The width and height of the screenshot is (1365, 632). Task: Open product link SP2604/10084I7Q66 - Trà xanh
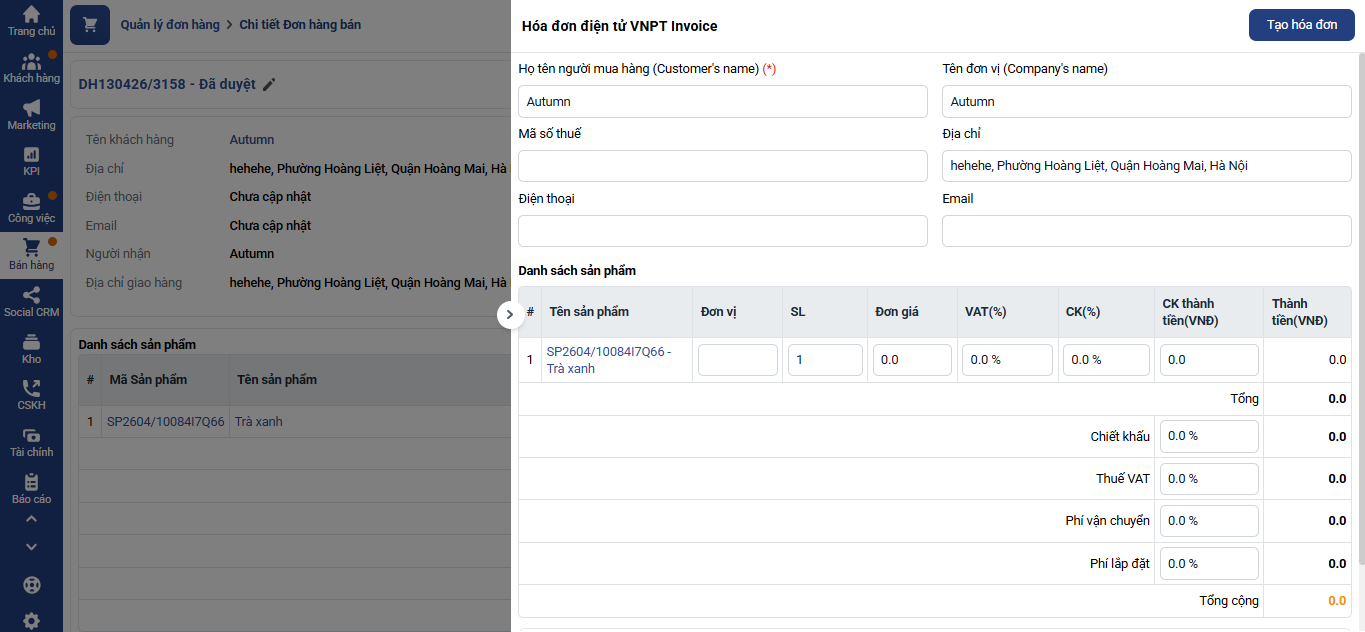coord(608,360)
